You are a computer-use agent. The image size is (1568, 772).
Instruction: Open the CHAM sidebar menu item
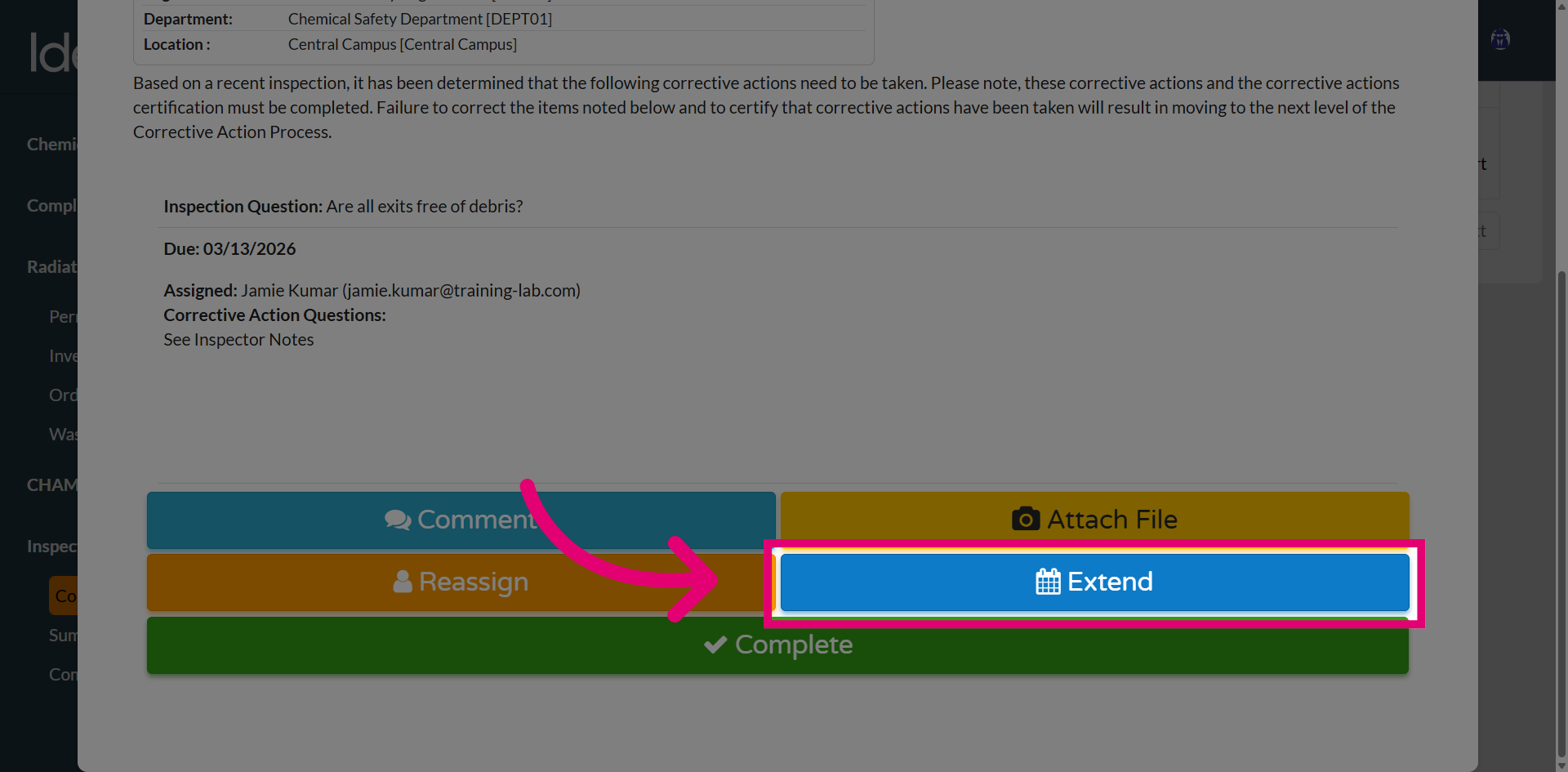(52, 485)
